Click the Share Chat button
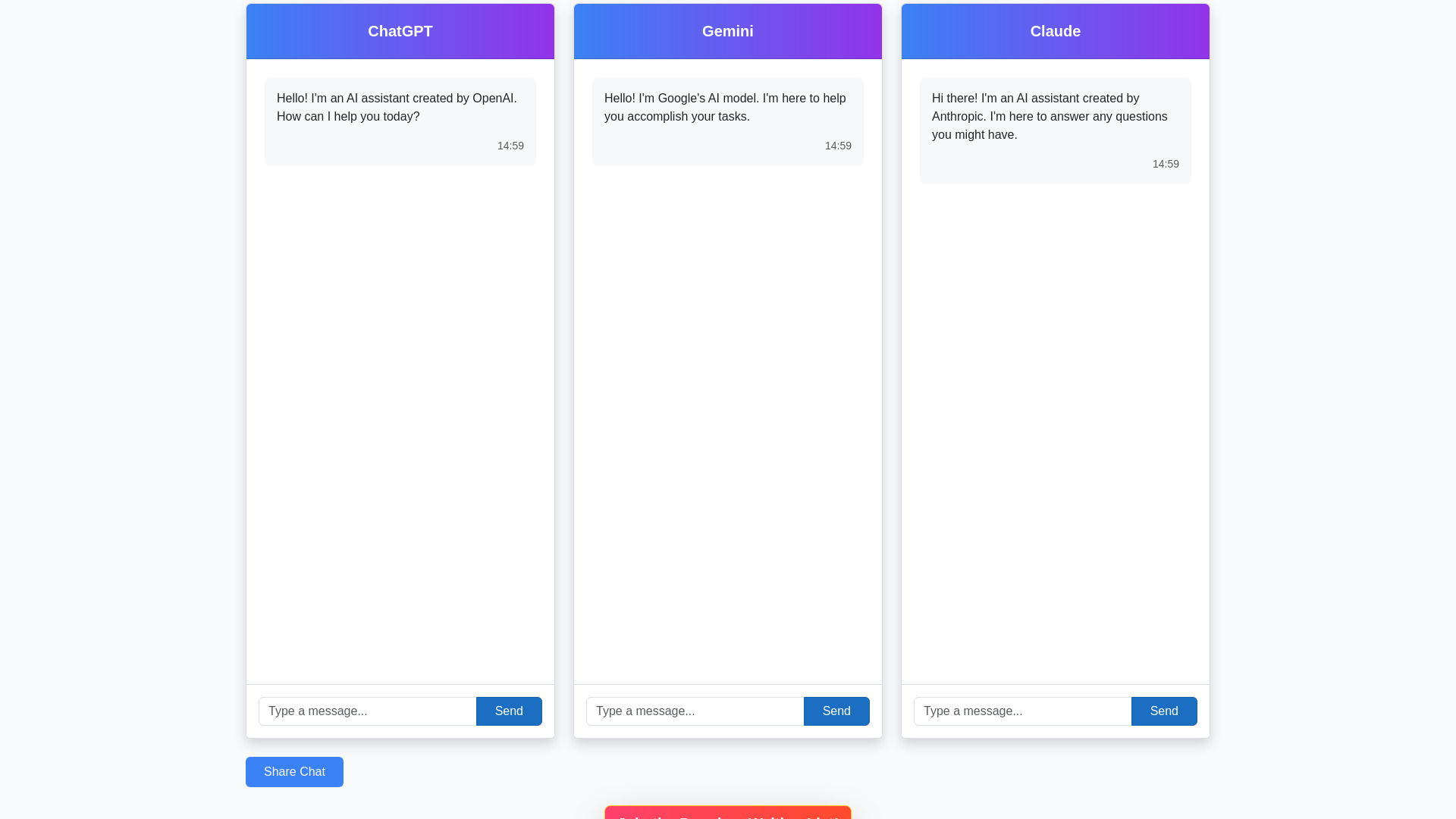Image resolution: width=1456 pixels, height=819 pixels. point(294,771)
